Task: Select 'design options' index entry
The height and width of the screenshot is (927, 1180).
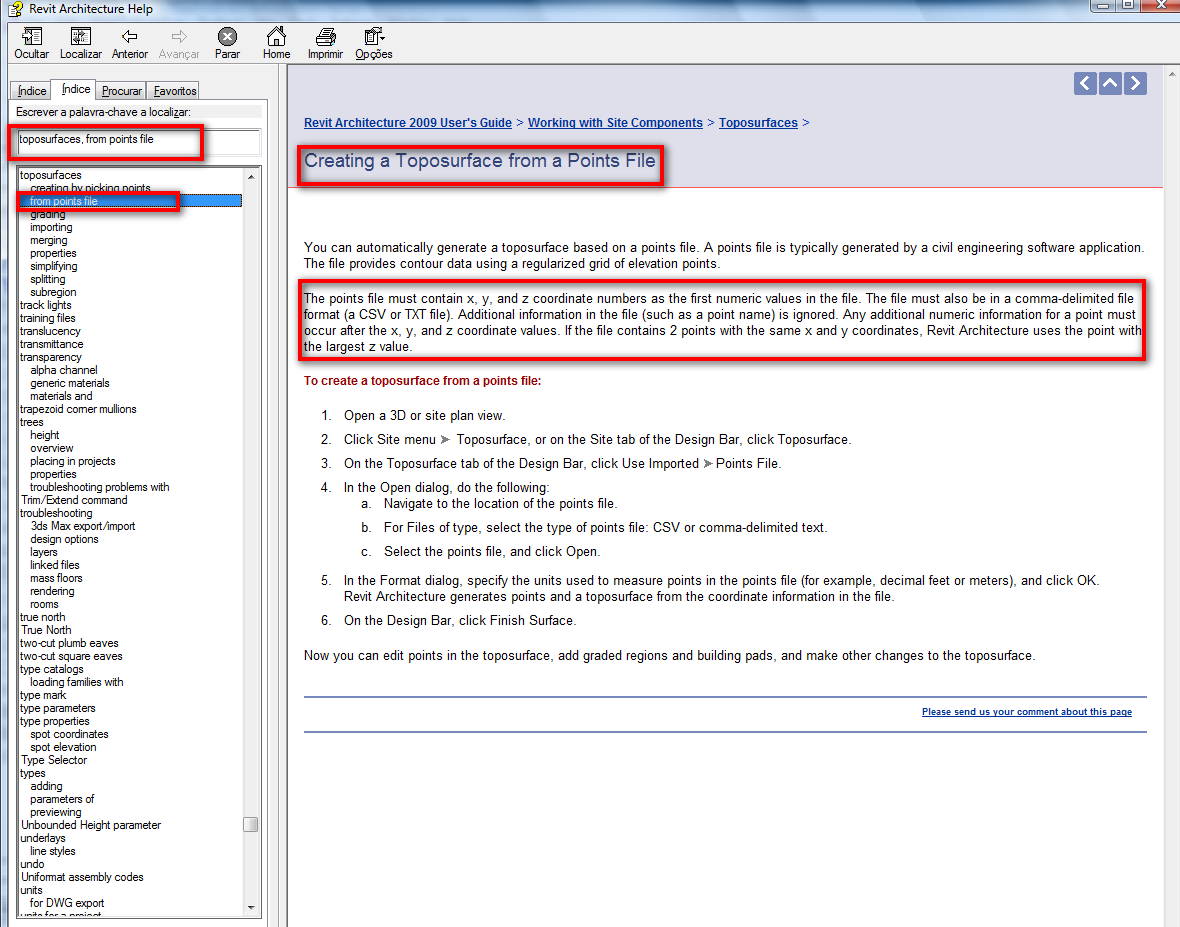Action: point(64,539)
